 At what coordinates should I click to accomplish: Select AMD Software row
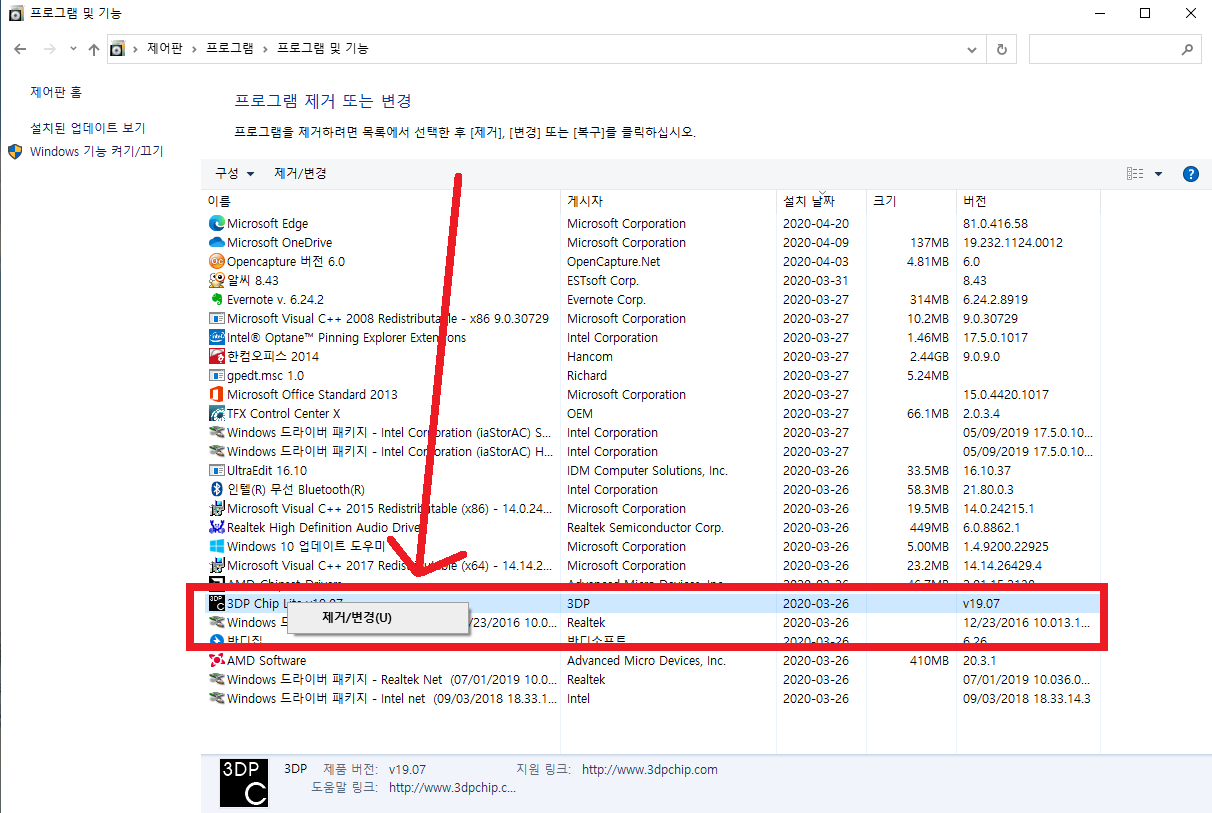coord(652,661)
